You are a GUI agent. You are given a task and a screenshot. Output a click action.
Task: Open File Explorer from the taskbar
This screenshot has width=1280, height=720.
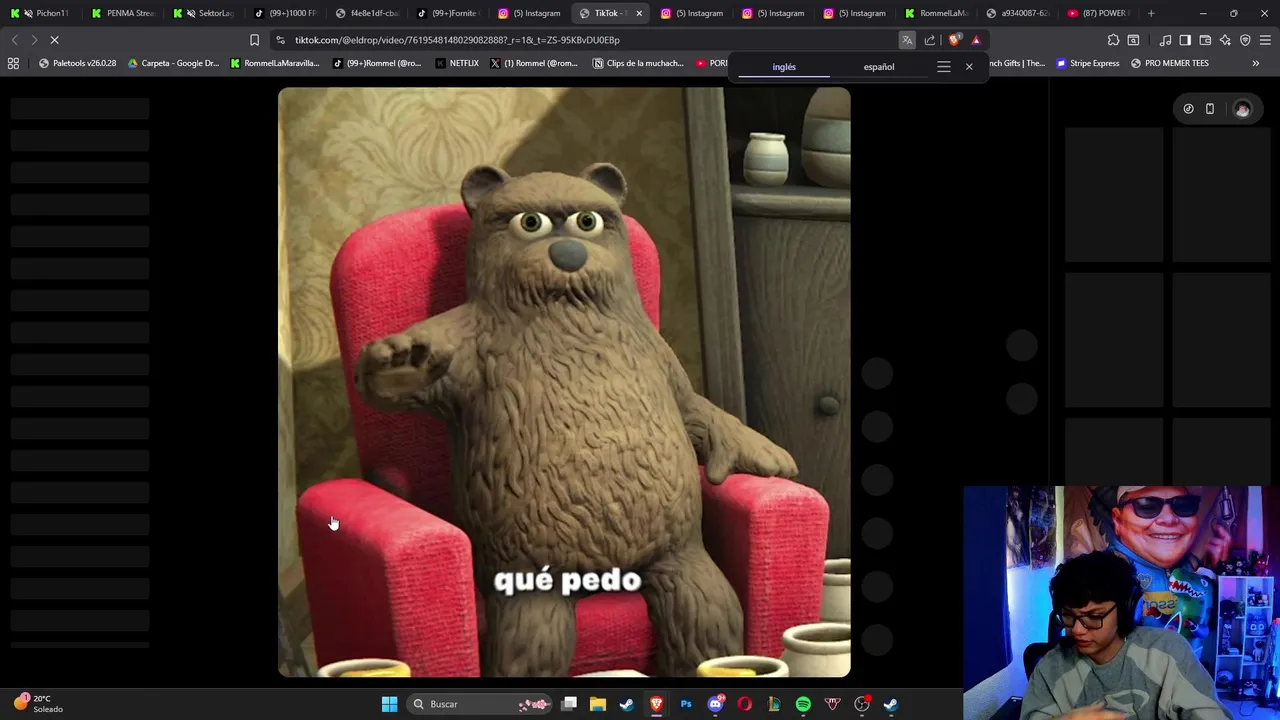[x=598, y=704]
